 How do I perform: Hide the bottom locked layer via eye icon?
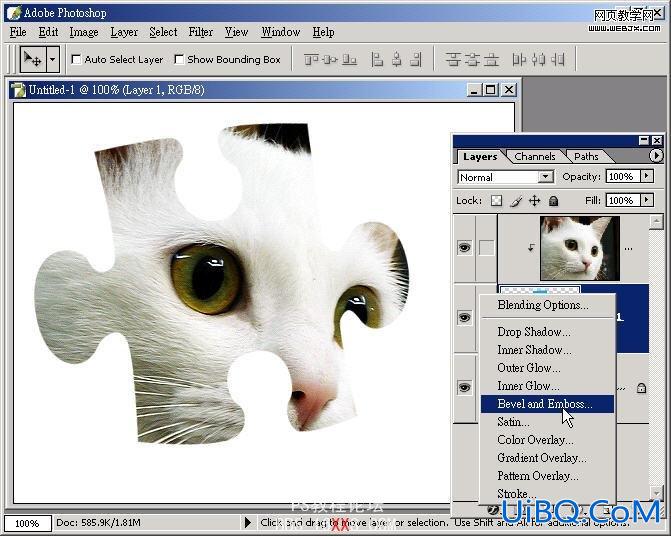click(x=464, y=388)
